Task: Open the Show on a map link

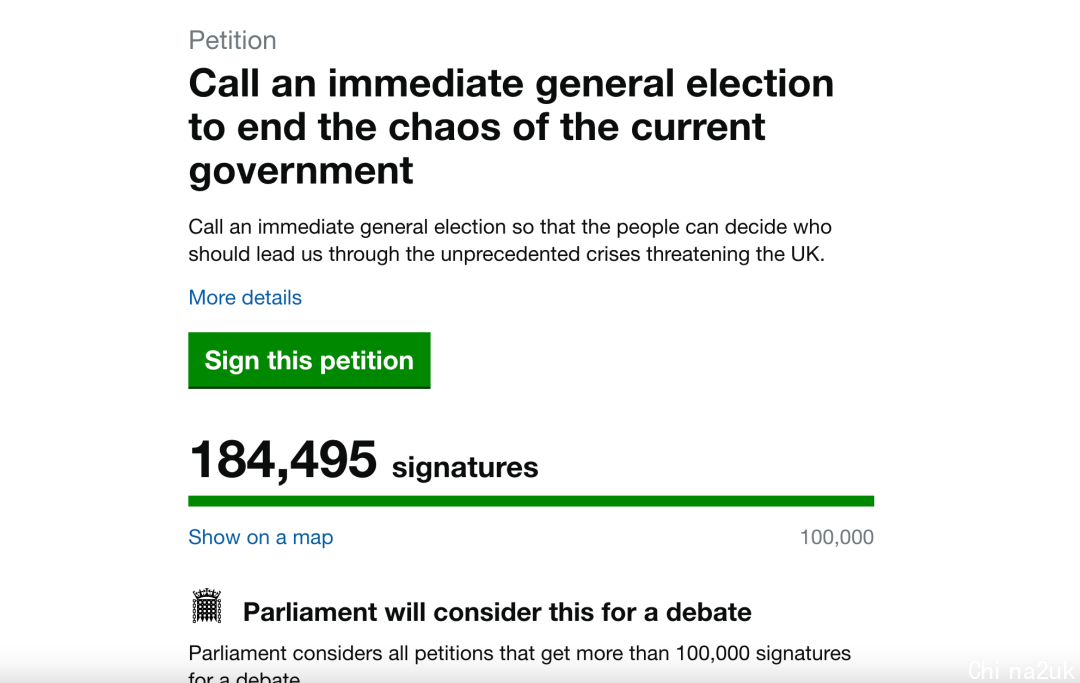Action: click(260, 537)
